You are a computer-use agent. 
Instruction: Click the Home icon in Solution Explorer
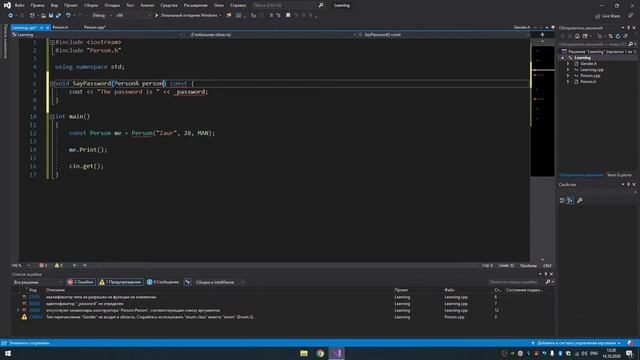pyautogui.click(x=577, y=36)
